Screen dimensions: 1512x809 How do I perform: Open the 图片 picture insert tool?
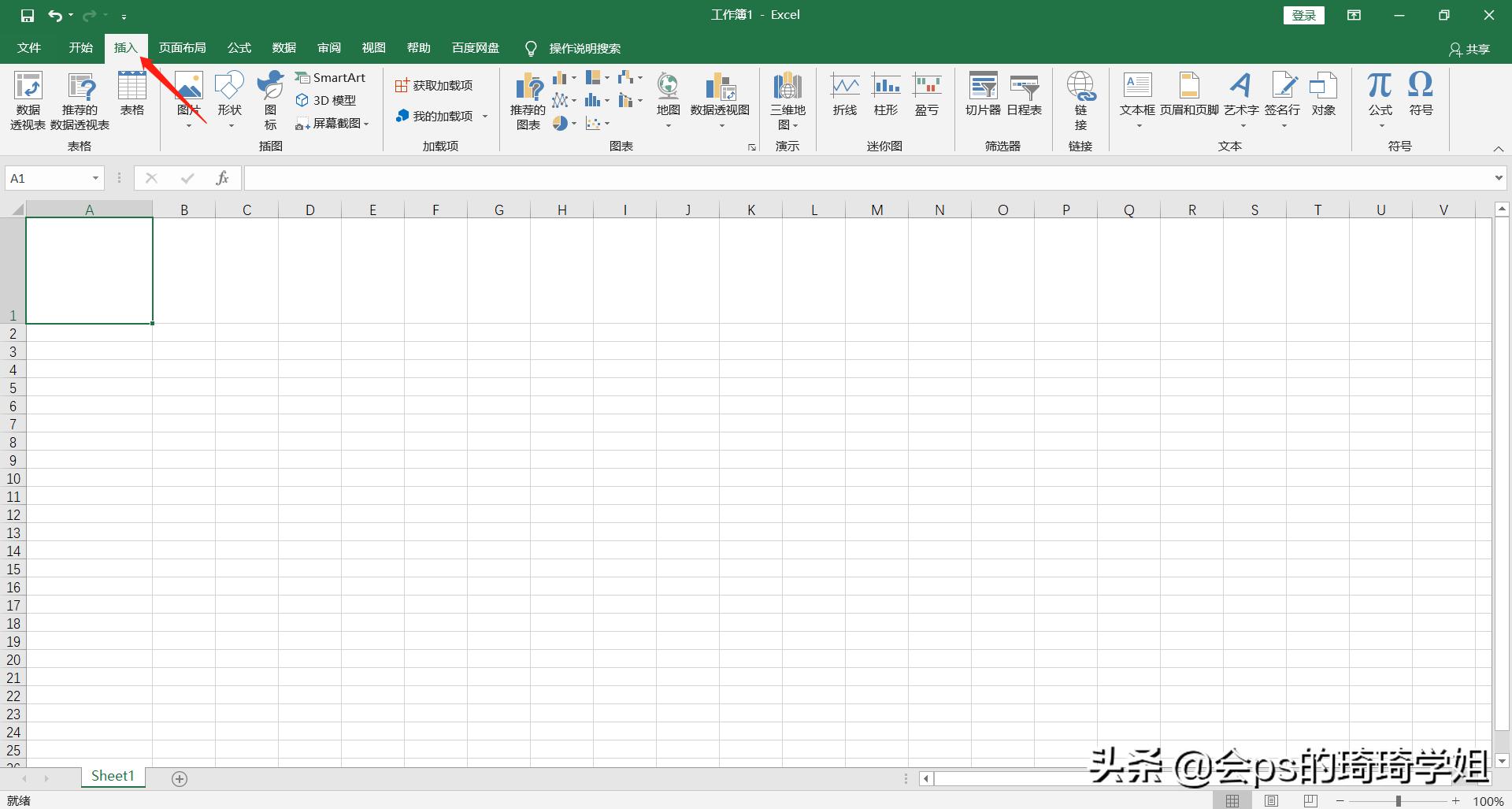(187, 95)
